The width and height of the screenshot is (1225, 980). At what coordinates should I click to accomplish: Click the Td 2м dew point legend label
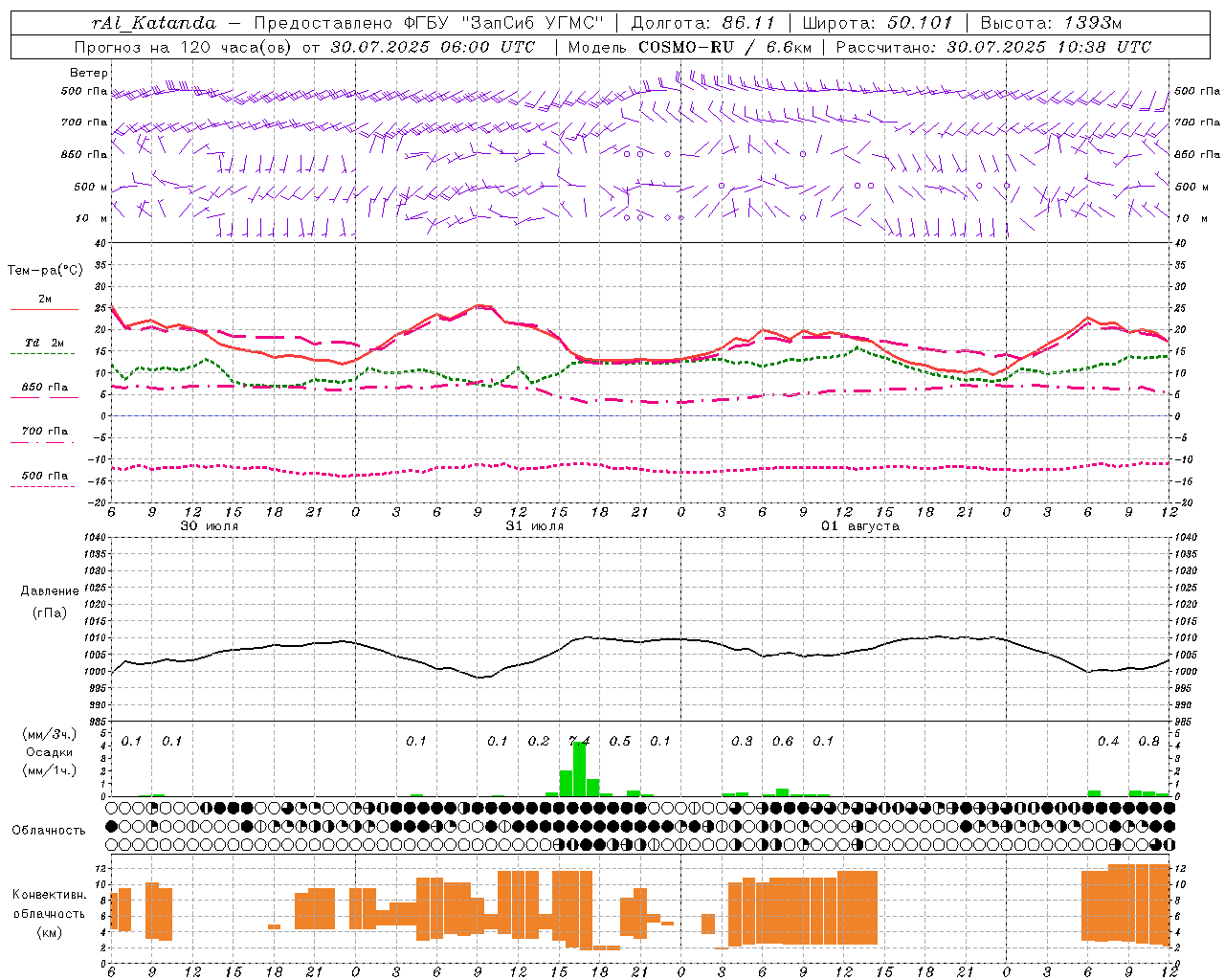point(45,343)
